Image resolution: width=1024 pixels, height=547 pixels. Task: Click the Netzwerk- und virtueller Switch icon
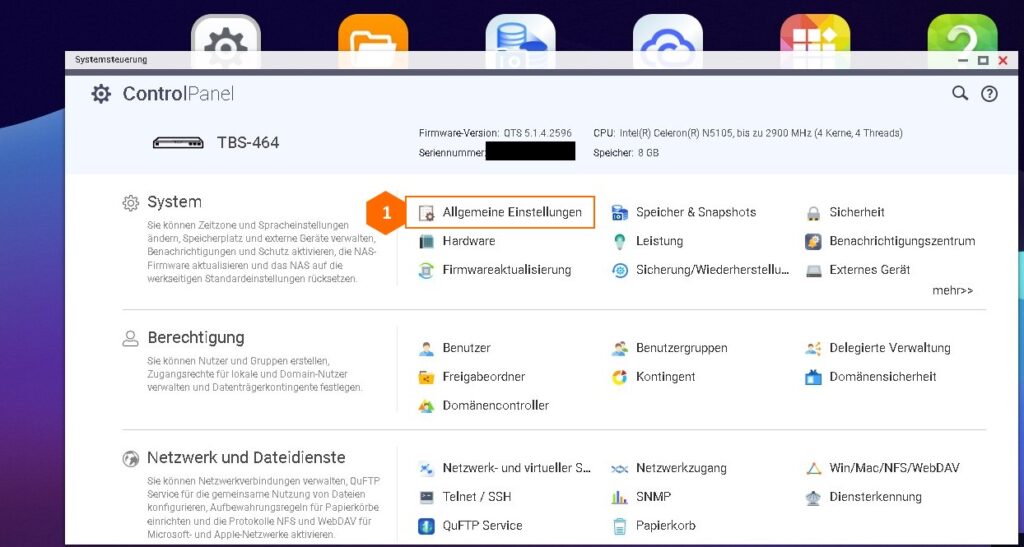point(426,469)
